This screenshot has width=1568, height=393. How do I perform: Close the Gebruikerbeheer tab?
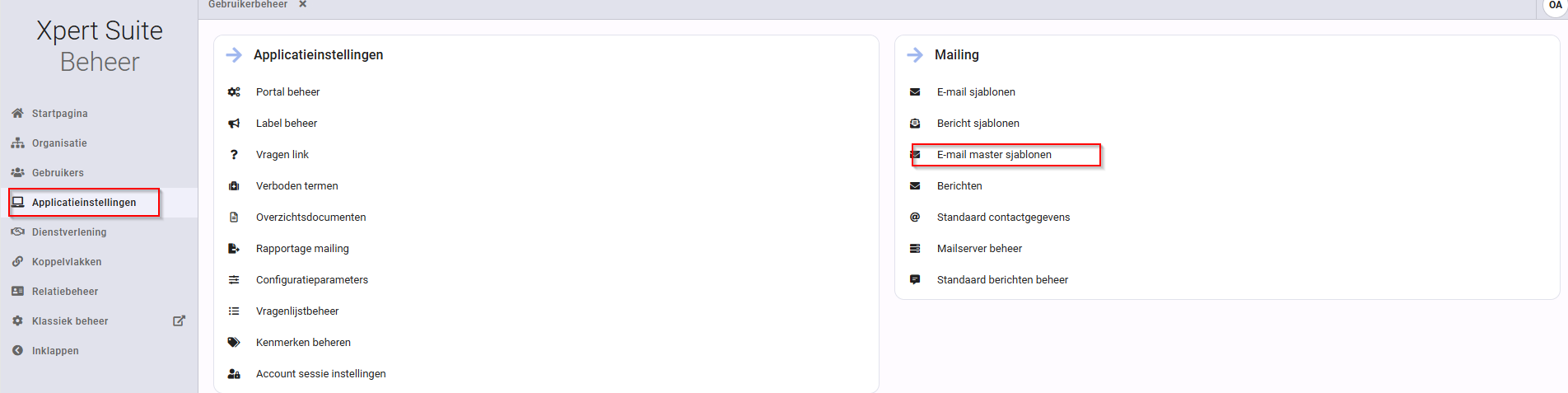[x=303, y=4]
